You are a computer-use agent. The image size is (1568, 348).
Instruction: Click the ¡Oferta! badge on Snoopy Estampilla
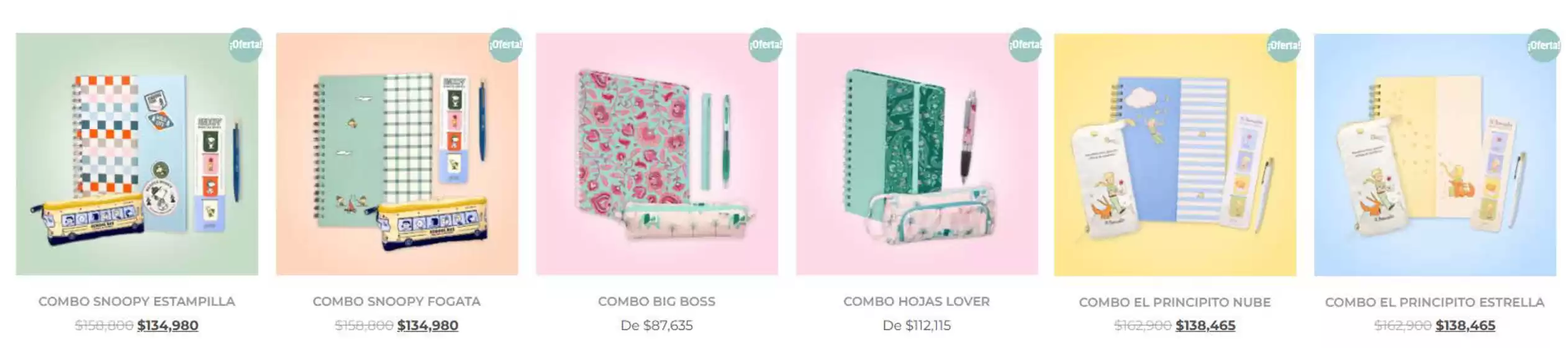(245, 45)
